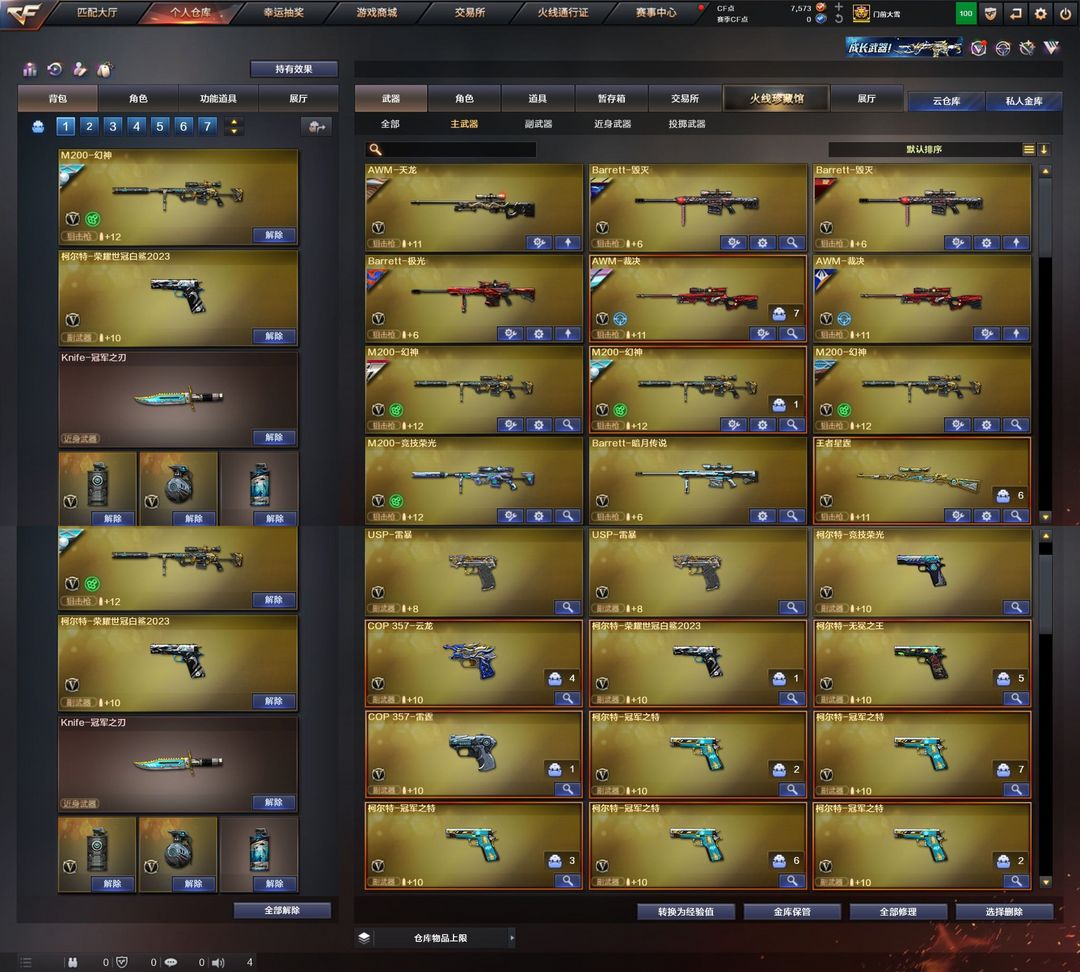Viewport: 1080px width, 972px height.
Task: Click the blue bag icon beside slot 1
Action: click(38, 127)
